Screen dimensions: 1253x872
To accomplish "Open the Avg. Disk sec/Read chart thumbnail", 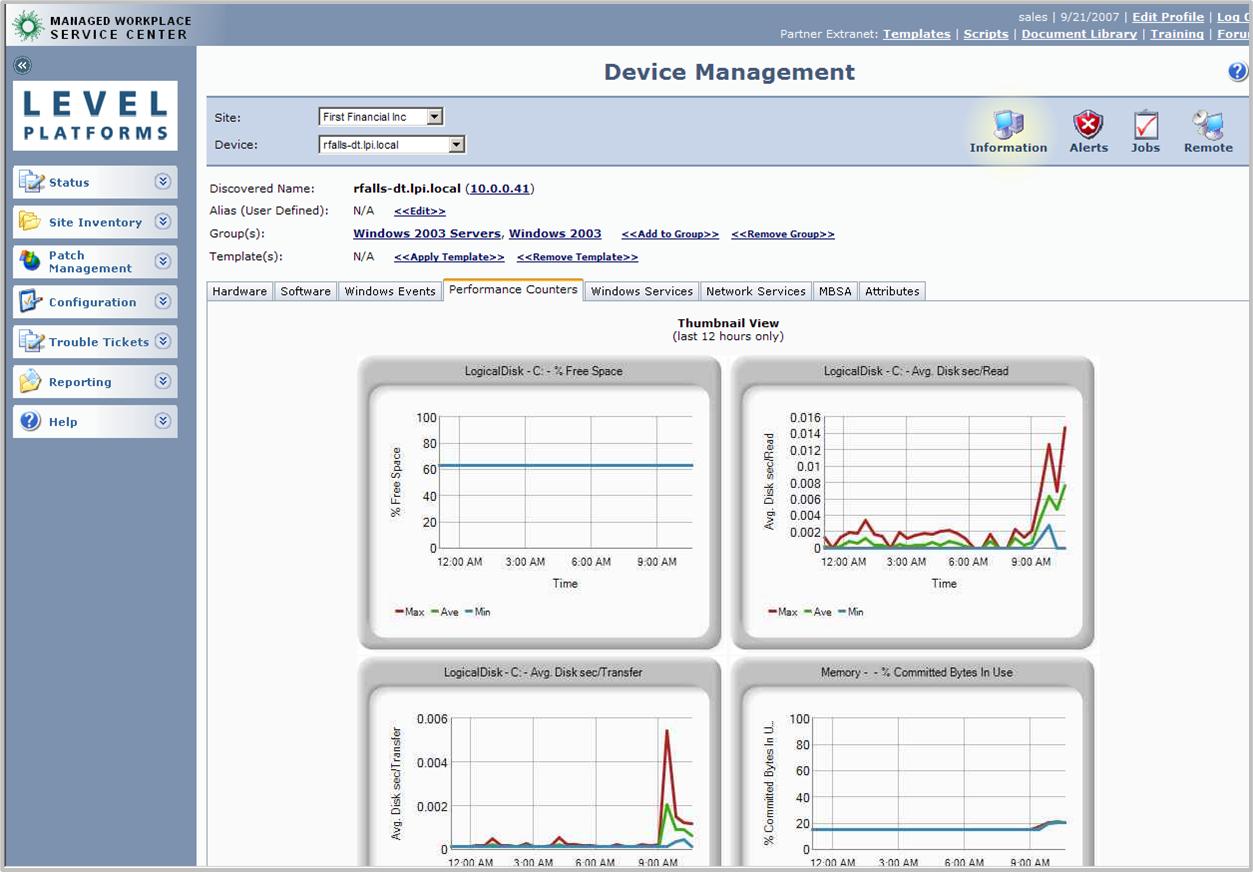I will (913, 502).
